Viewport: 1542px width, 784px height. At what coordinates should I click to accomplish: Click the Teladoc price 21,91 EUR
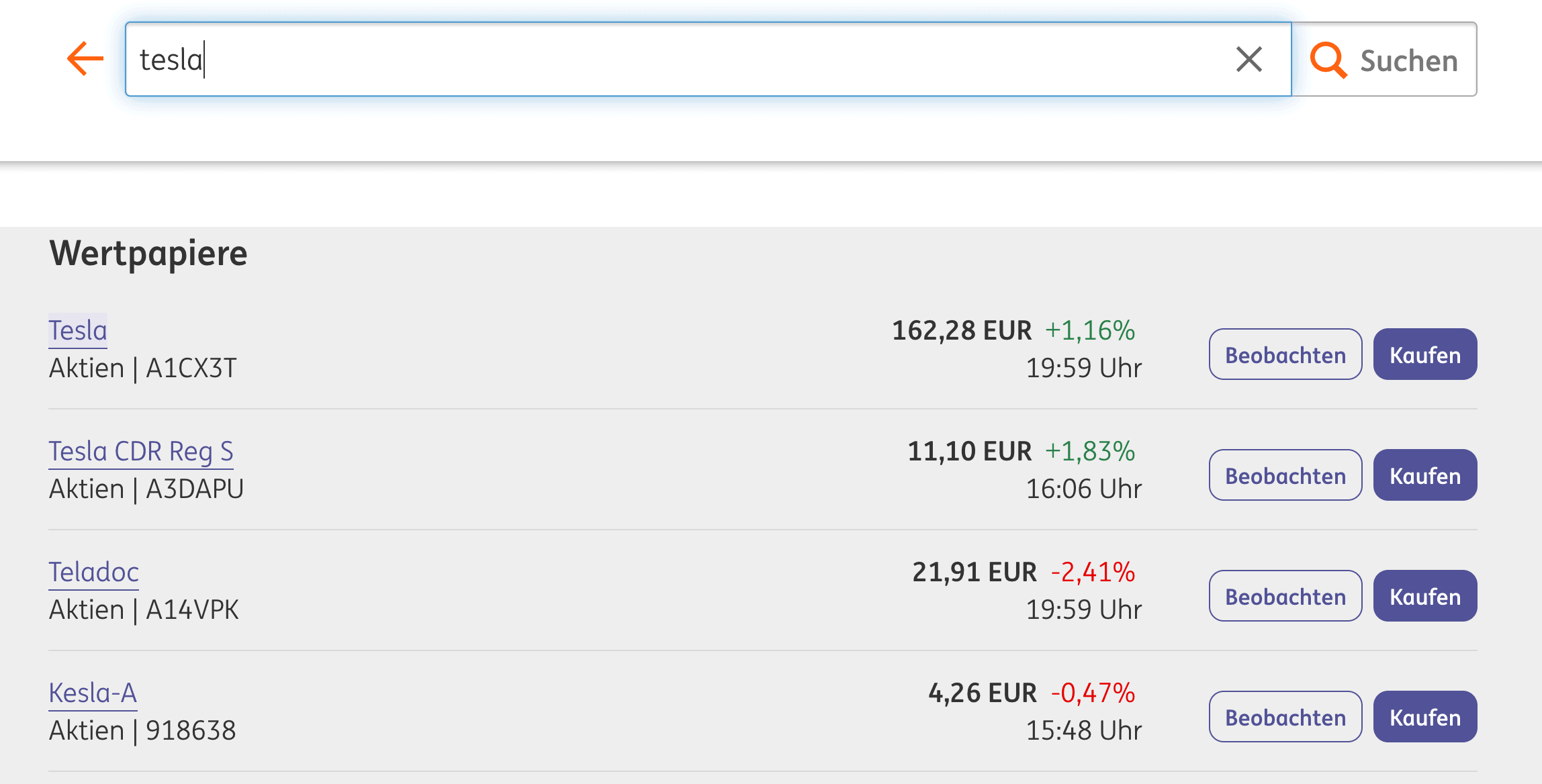974,572
